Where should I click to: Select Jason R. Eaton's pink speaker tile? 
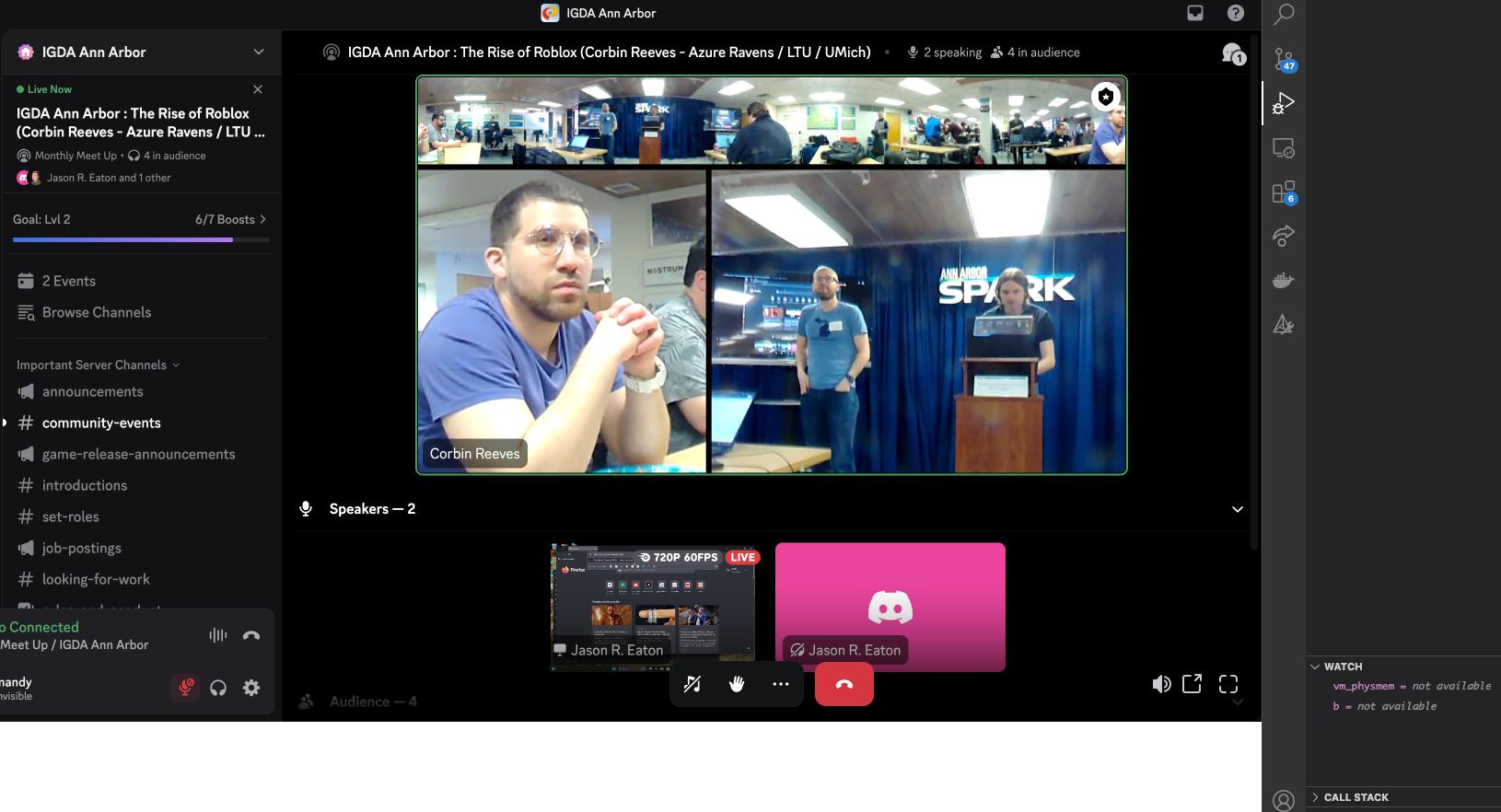(890, 607)
